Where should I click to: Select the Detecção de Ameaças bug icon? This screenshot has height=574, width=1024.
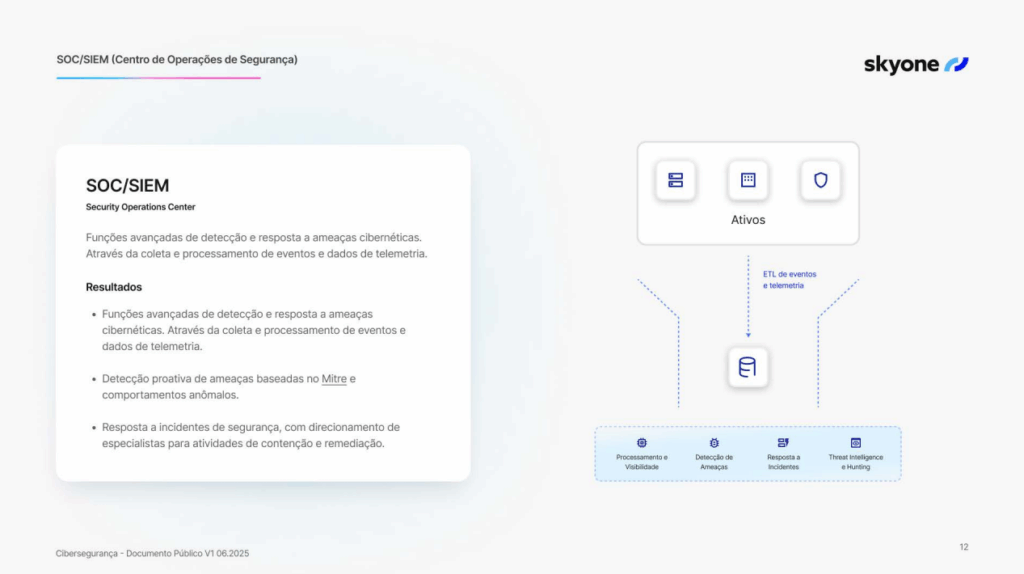pyautogui.click(x=714, y=442)
